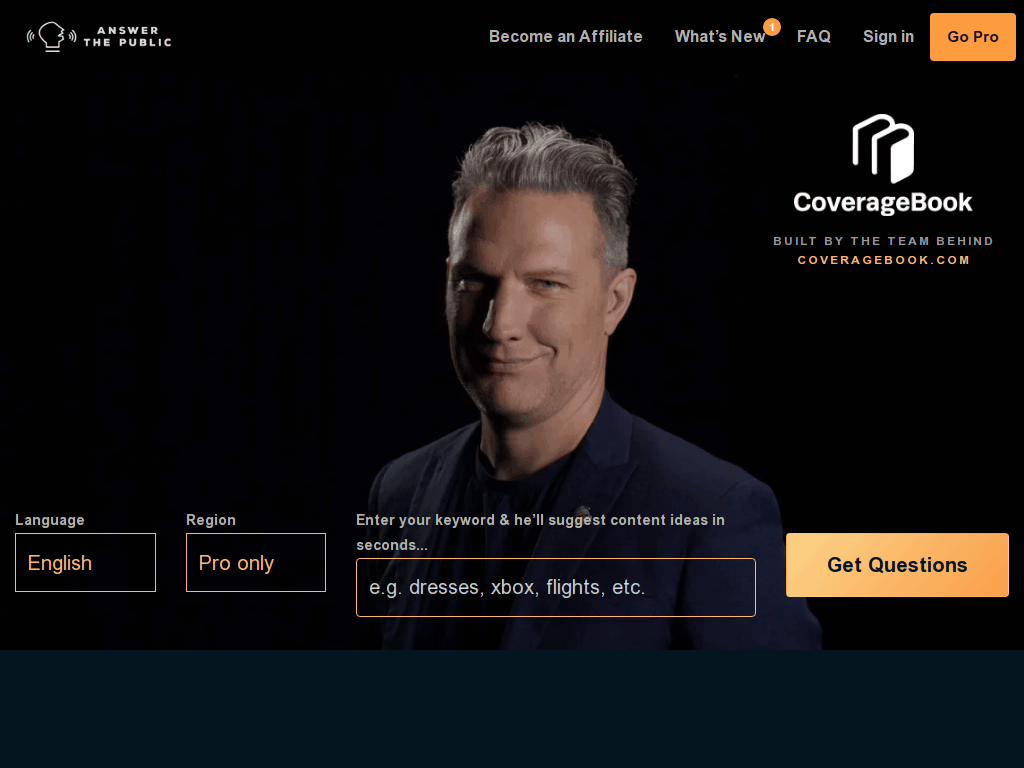Click the Region field label

pyautogui.click(x=211, y=520)
